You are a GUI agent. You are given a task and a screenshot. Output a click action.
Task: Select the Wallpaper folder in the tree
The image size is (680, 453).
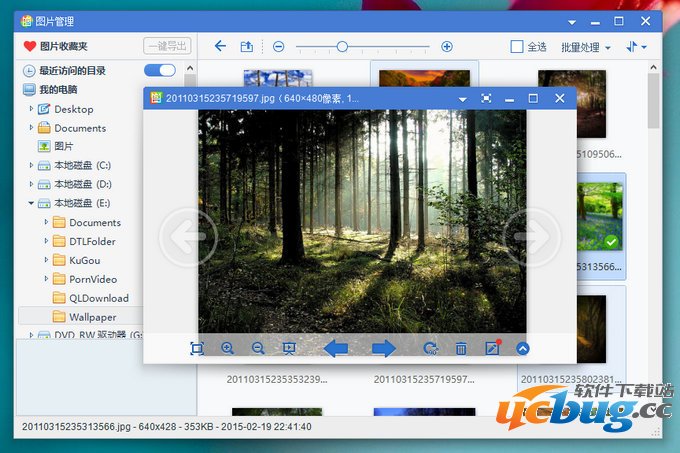[92, 317]
